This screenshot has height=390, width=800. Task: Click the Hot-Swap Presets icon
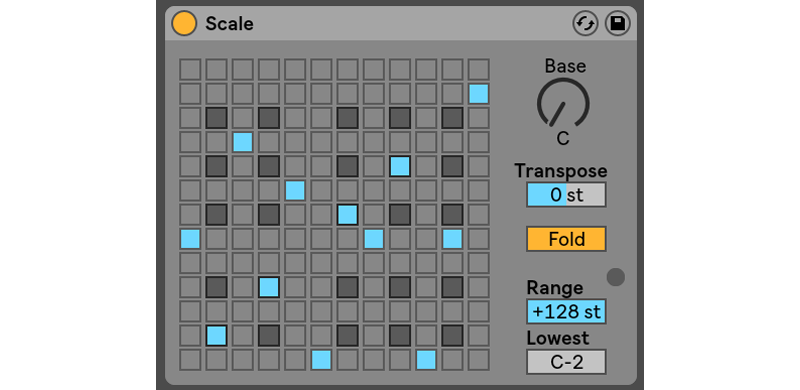click(585, 24)
